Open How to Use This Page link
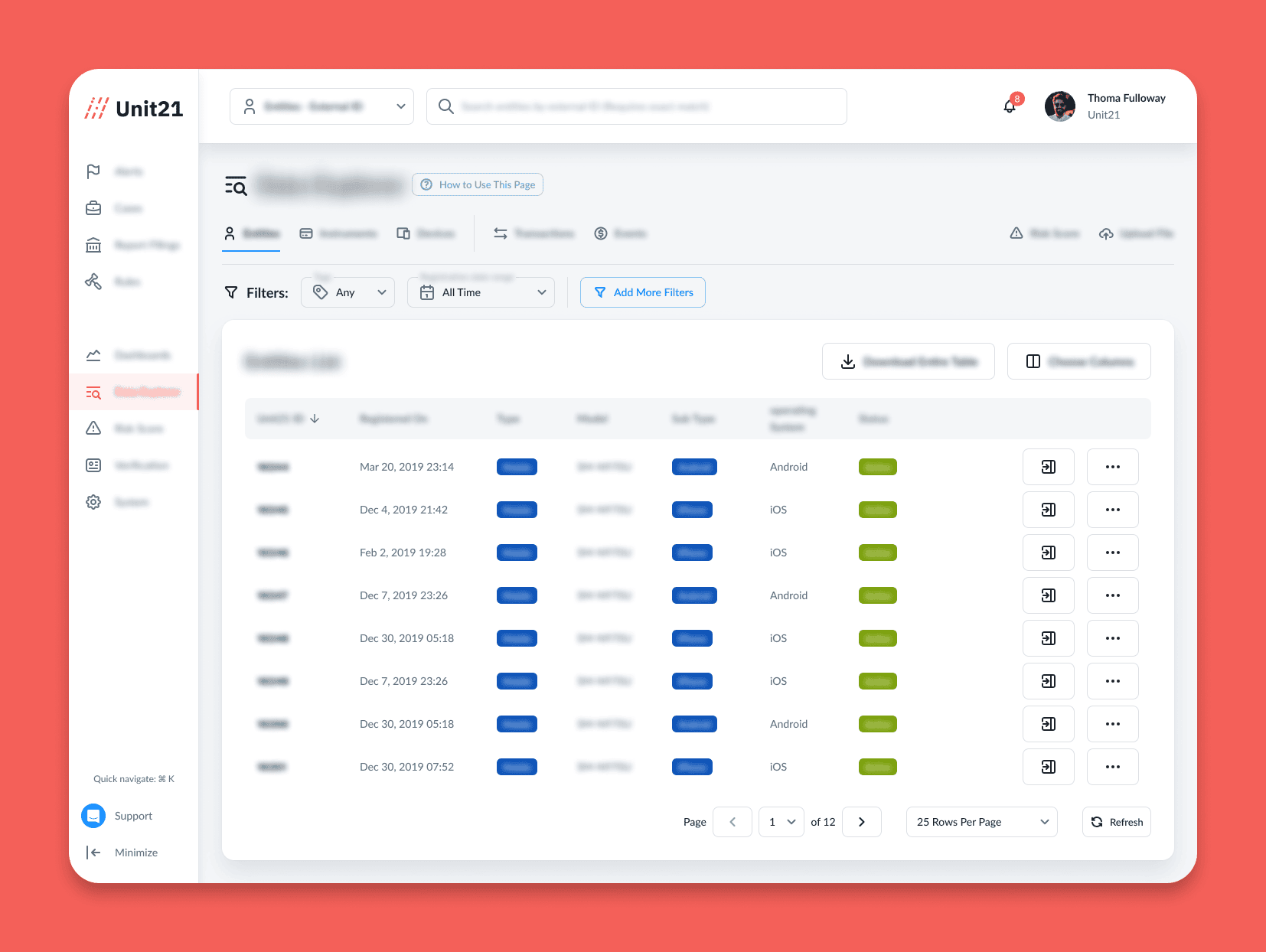Screen dimensions: 1266x952 [x=478, y=184]
